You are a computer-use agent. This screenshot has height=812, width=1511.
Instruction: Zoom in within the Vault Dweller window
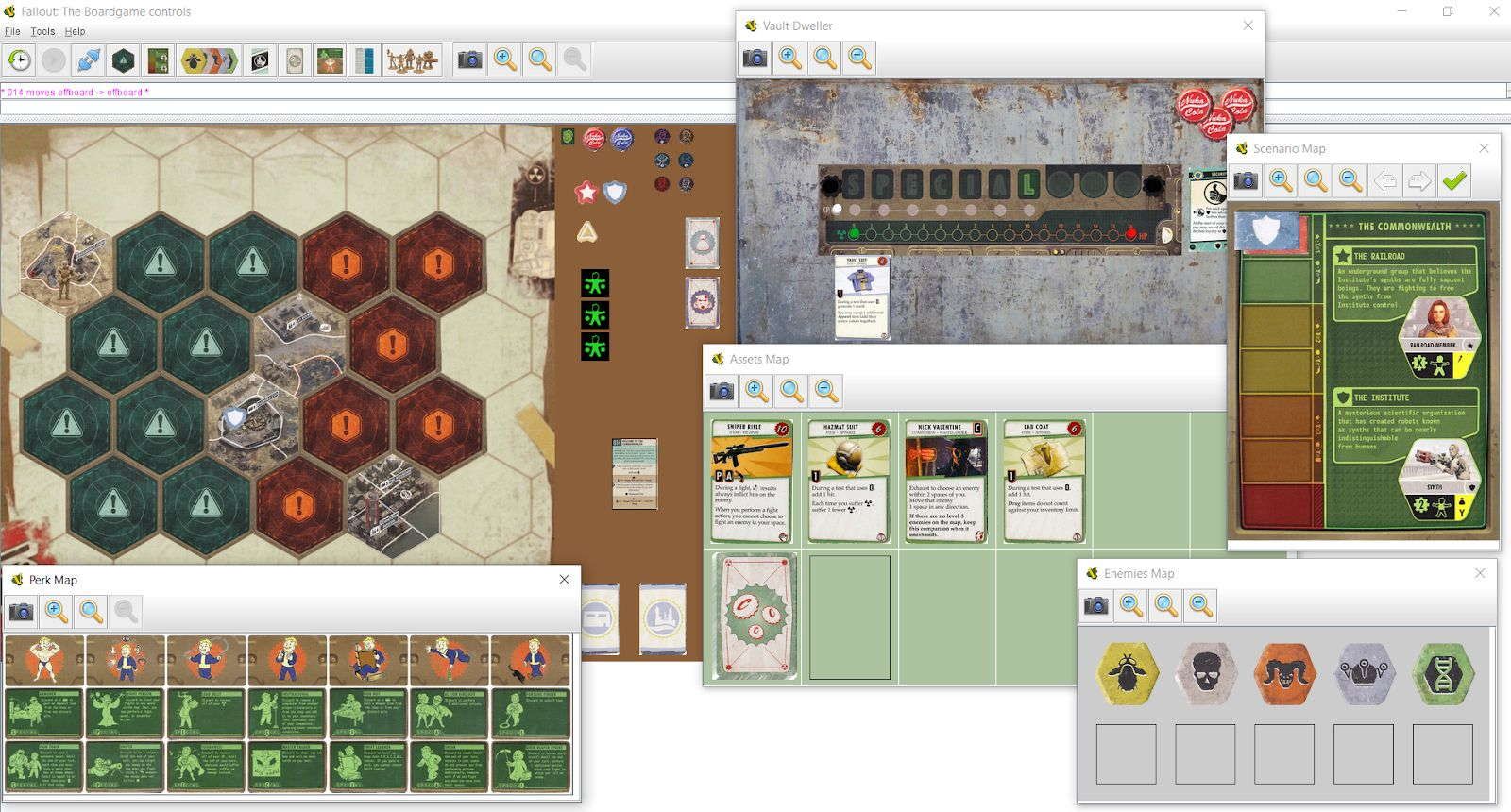click(790, 59)
